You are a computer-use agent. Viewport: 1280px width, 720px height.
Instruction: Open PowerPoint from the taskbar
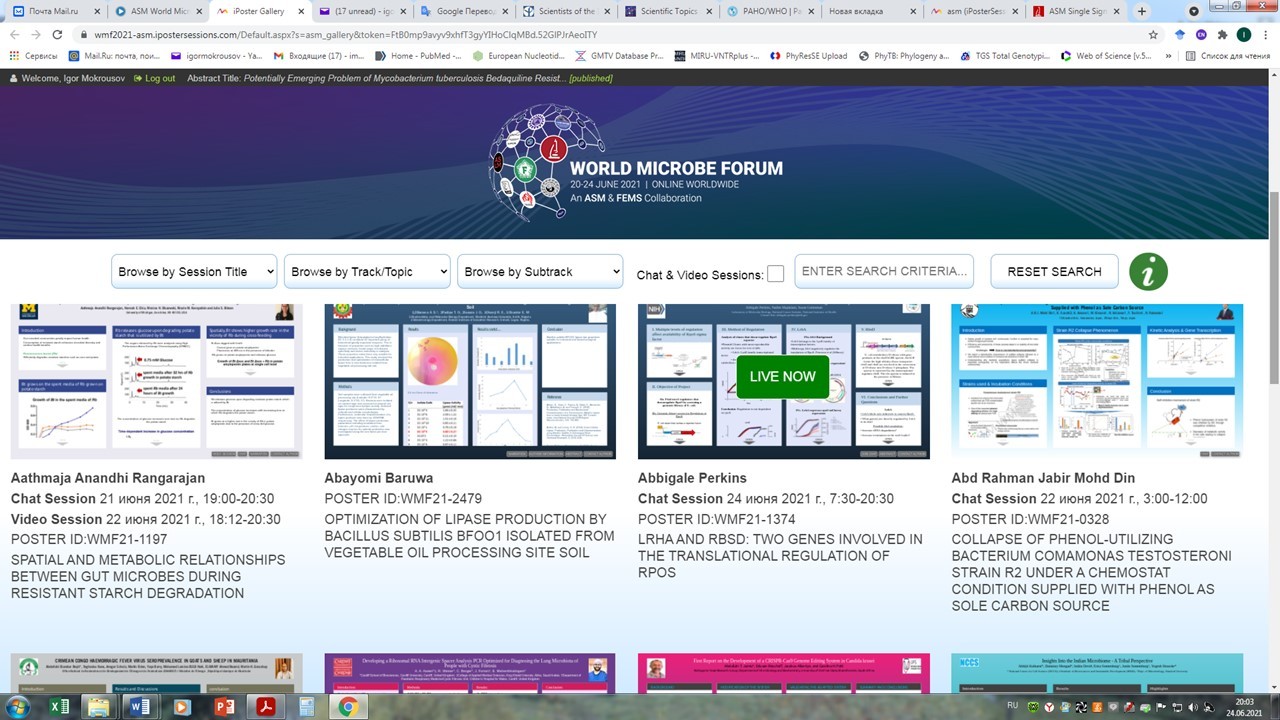pyautogui.click(x=224, y=707)
